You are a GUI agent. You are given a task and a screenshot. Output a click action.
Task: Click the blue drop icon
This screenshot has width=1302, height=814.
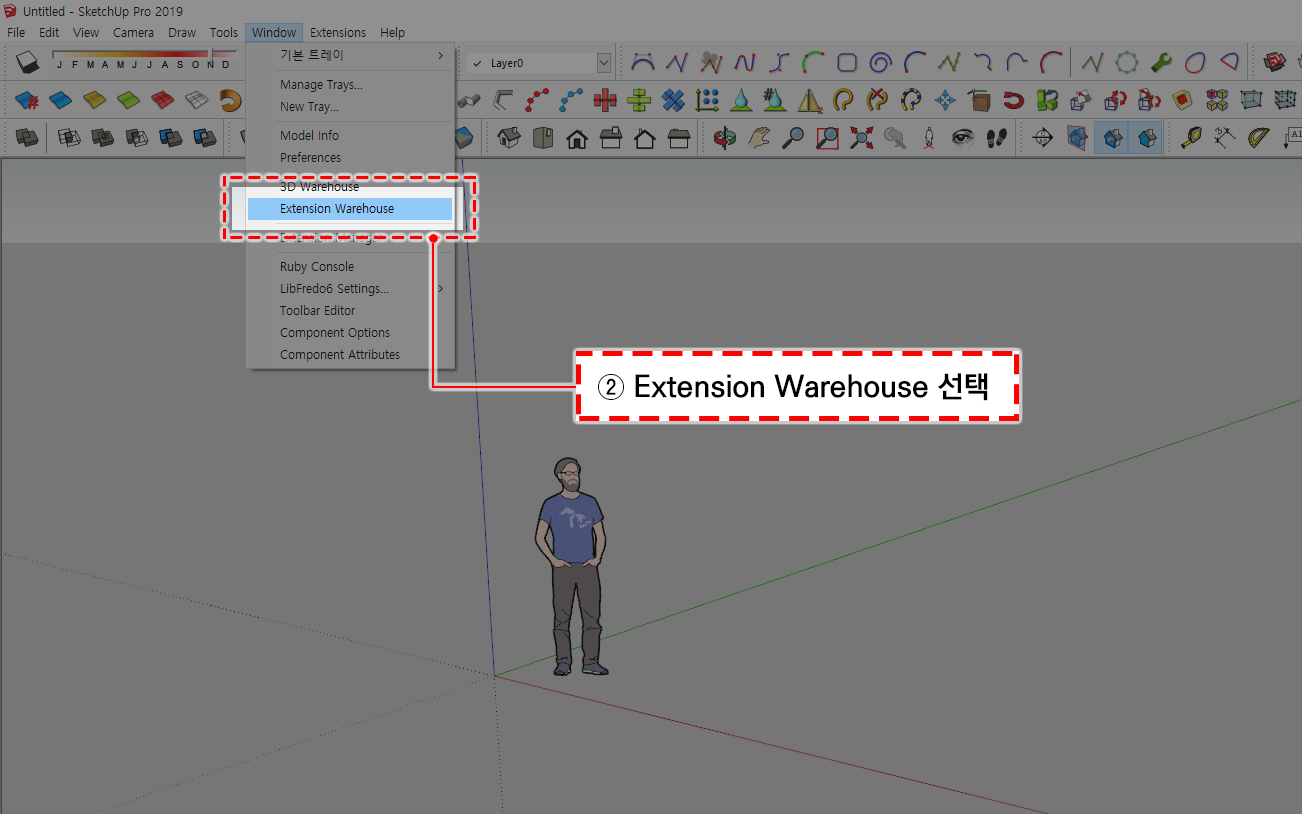pos(741,100)
